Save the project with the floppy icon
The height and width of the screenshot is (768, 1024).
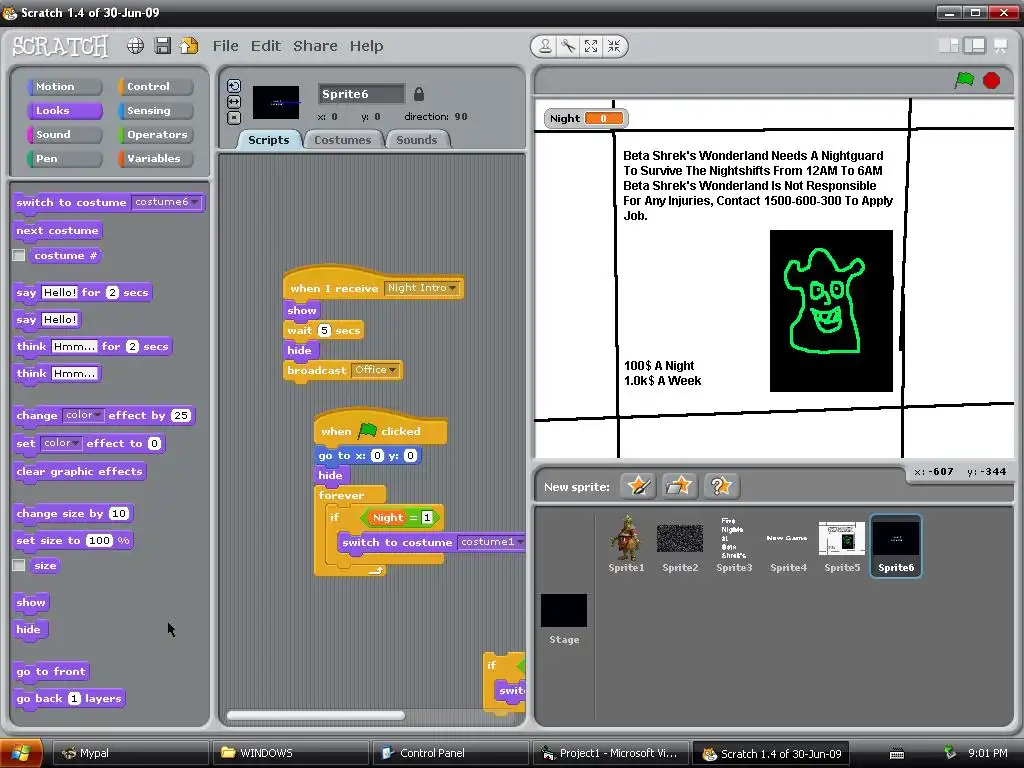(x=163, y=46)
